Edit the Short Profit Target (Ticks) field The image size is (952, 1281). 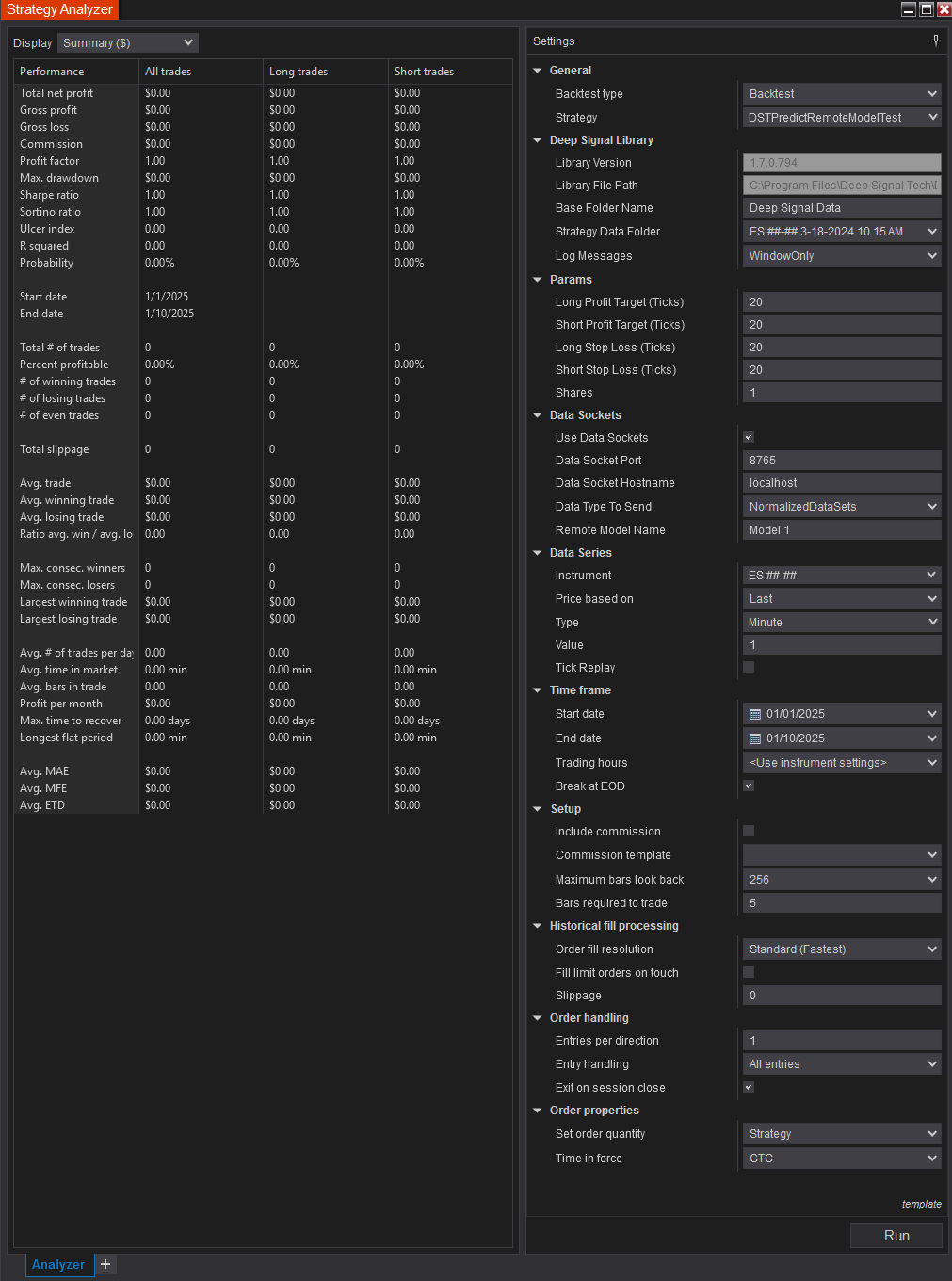(x=842, y=325)
